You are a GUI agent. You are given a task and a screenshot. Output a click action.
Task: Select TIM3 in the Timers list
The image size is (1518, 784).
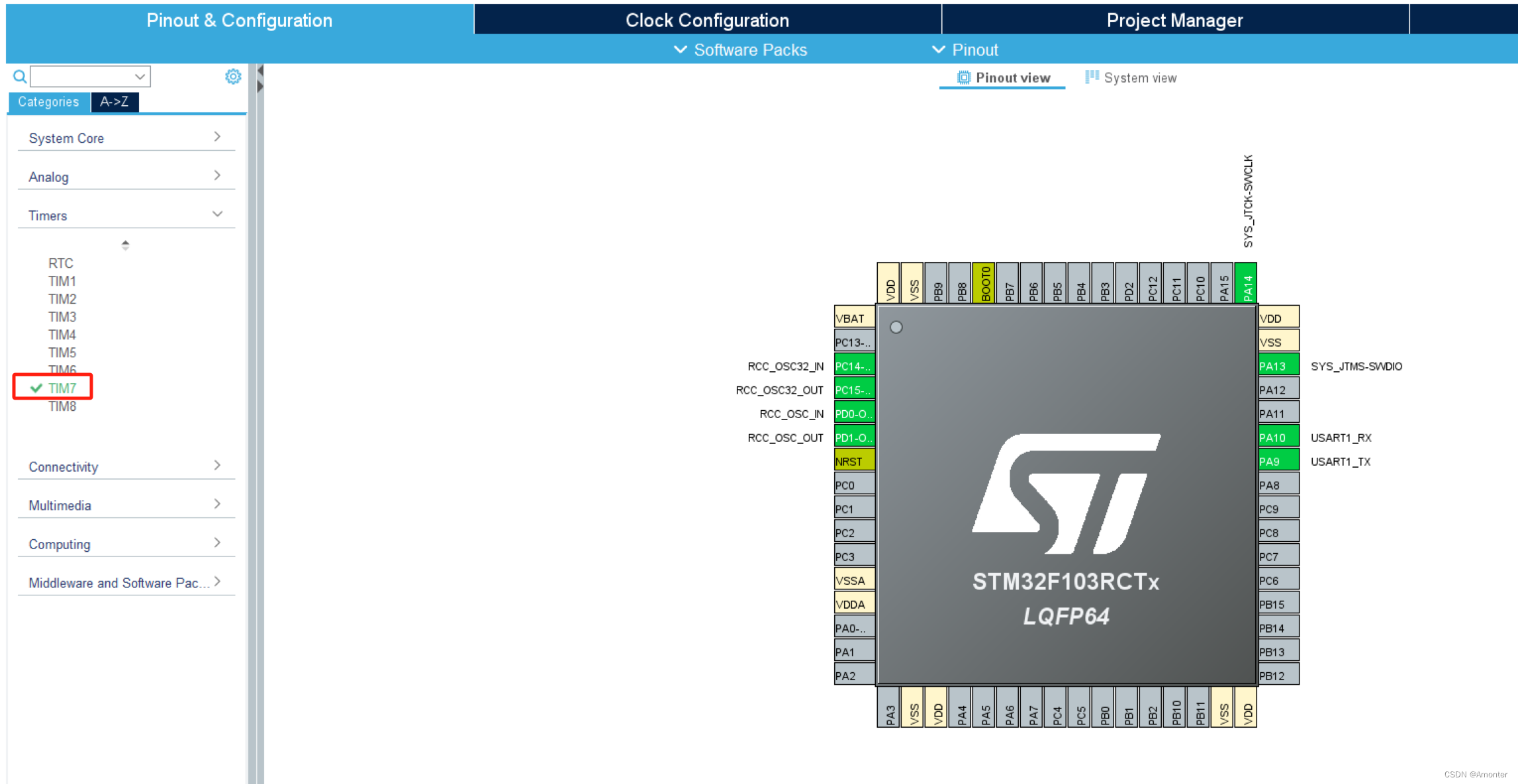tap(62, 317)
